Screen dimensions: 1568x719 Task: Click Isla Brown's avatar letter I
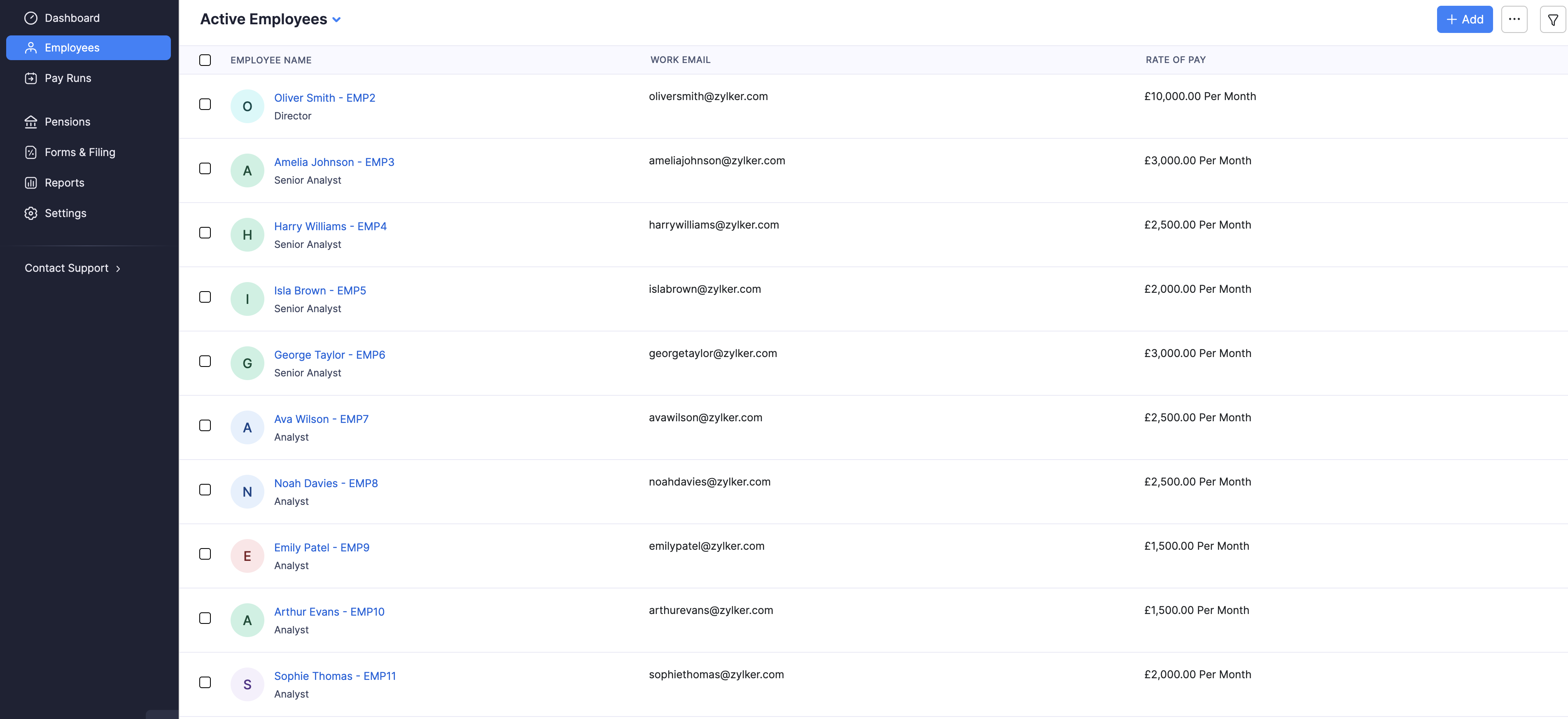click(x=247, y=299)
